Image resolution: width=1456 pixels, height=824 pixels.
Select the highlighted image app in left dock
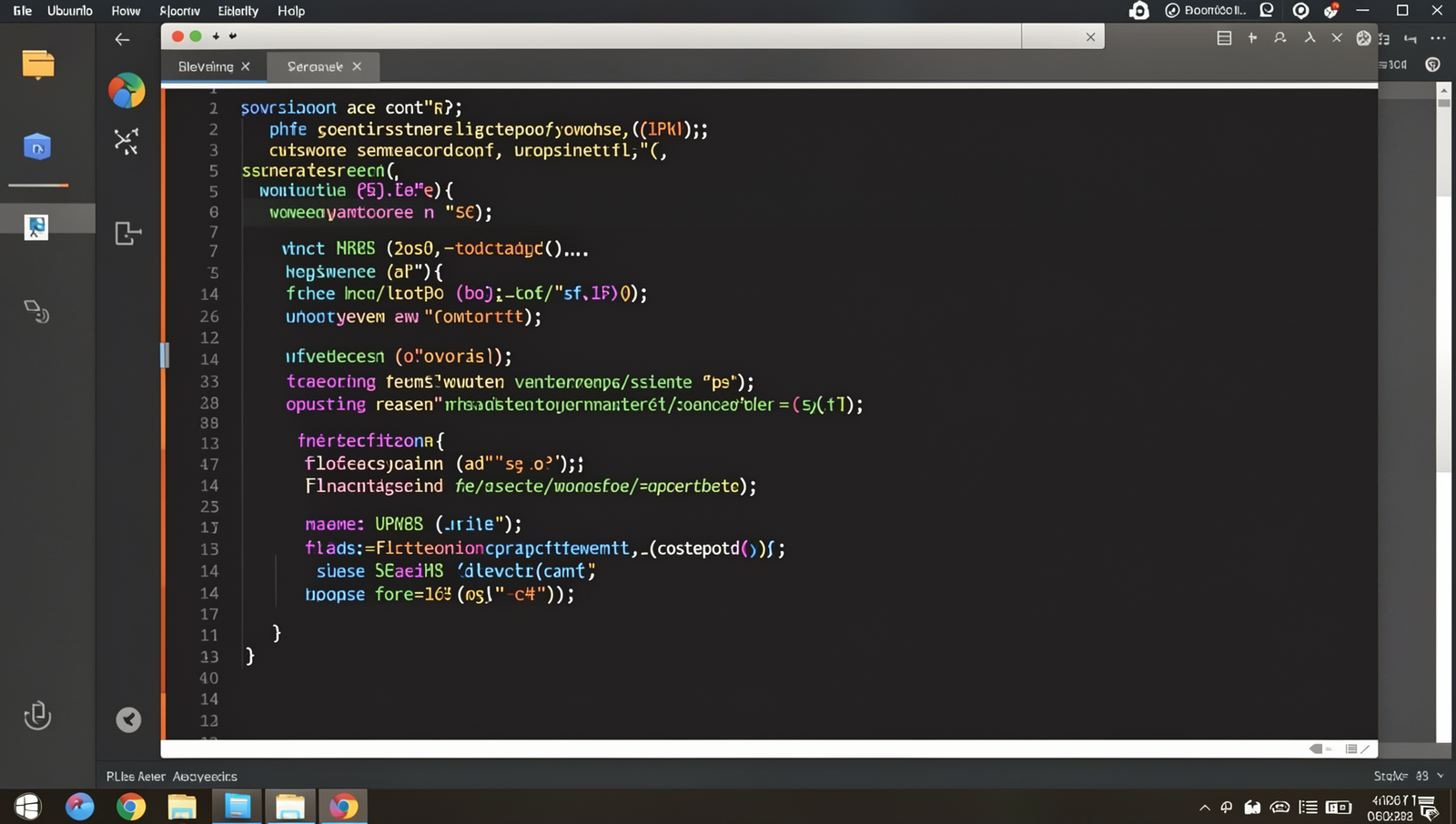point(36,226)
